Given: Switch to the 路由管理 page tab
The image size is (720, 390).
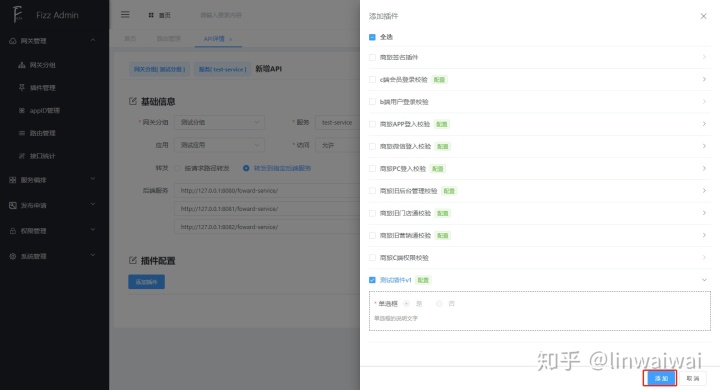Looking at the screenshot, I should (169, 39).
